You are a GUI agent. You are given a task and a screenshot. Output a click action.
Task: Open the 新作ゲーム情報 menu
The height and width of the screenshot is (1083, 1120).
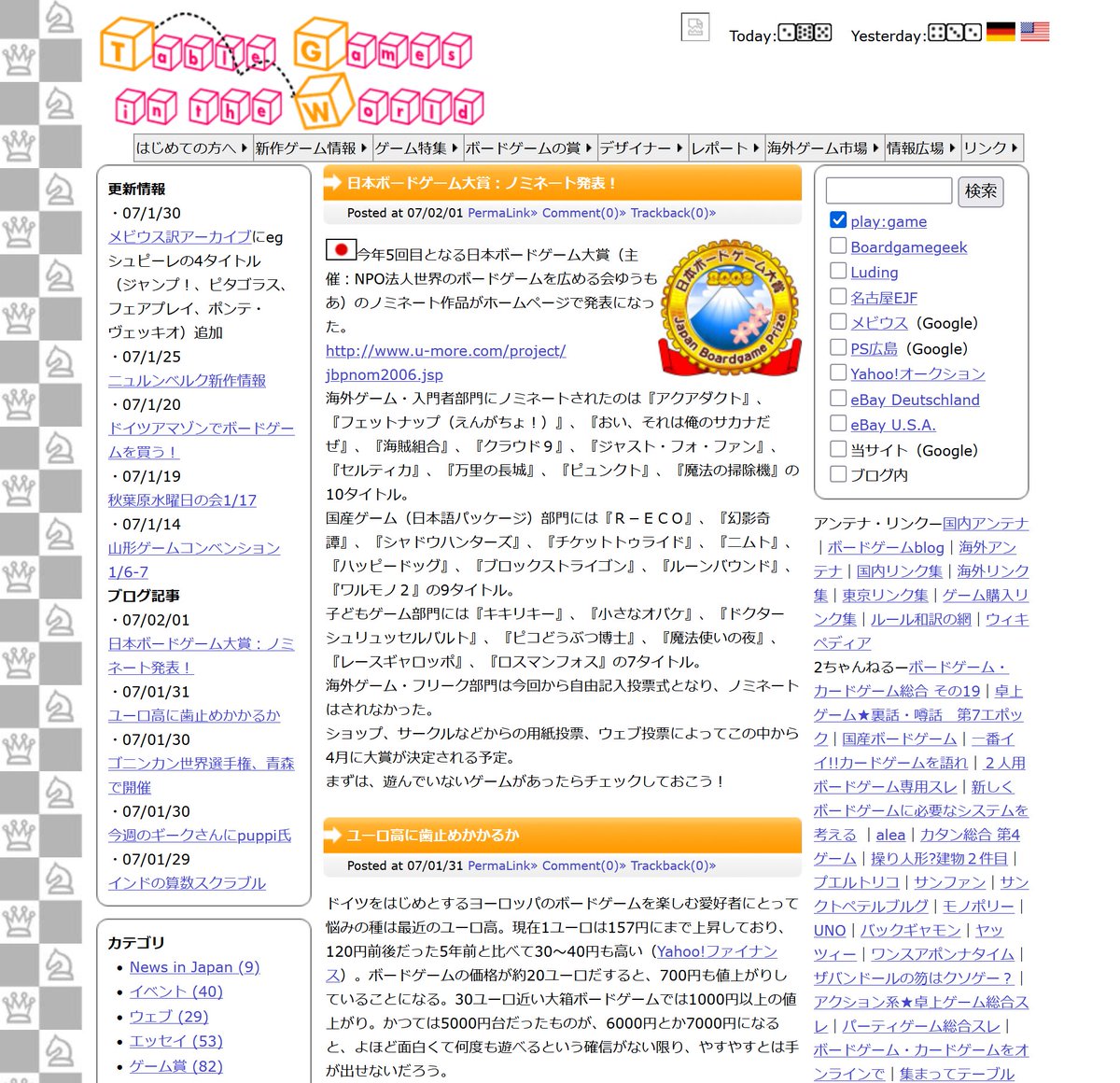pos(312,148)
